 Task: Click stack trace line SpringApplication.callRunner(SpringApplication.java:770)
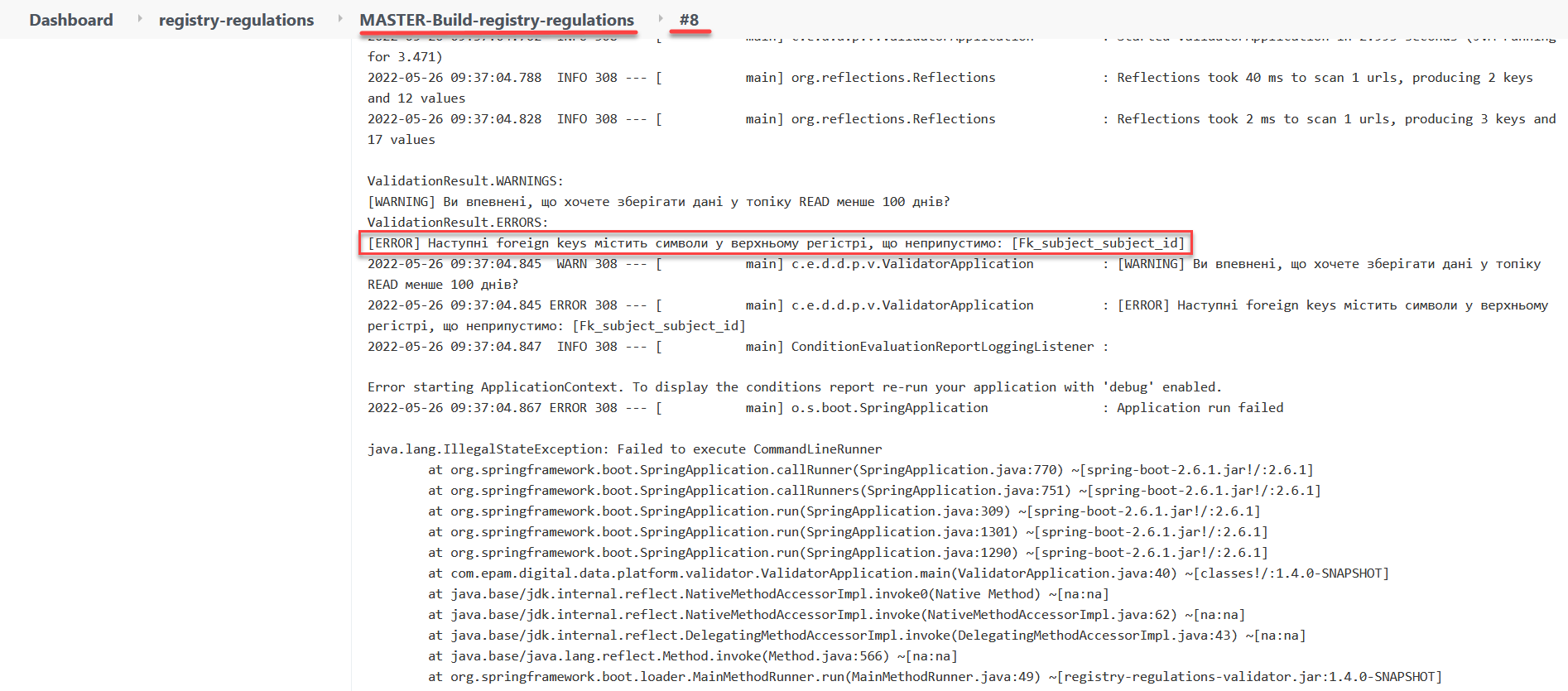[x=870, y=470]
